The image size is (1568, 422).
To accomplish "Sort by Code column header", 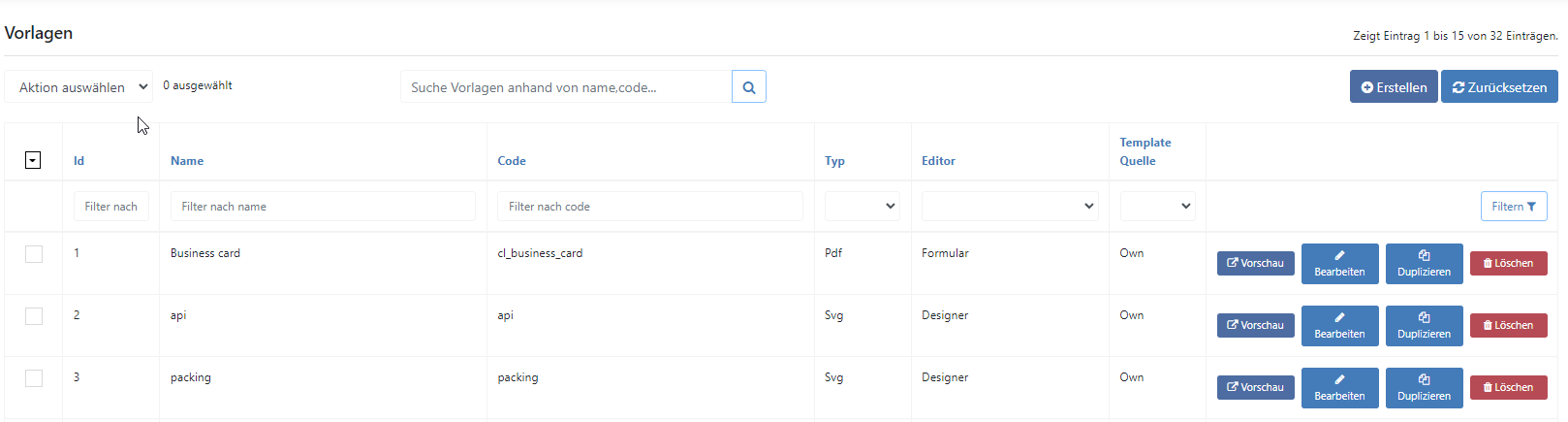I will tap(512, 161).
